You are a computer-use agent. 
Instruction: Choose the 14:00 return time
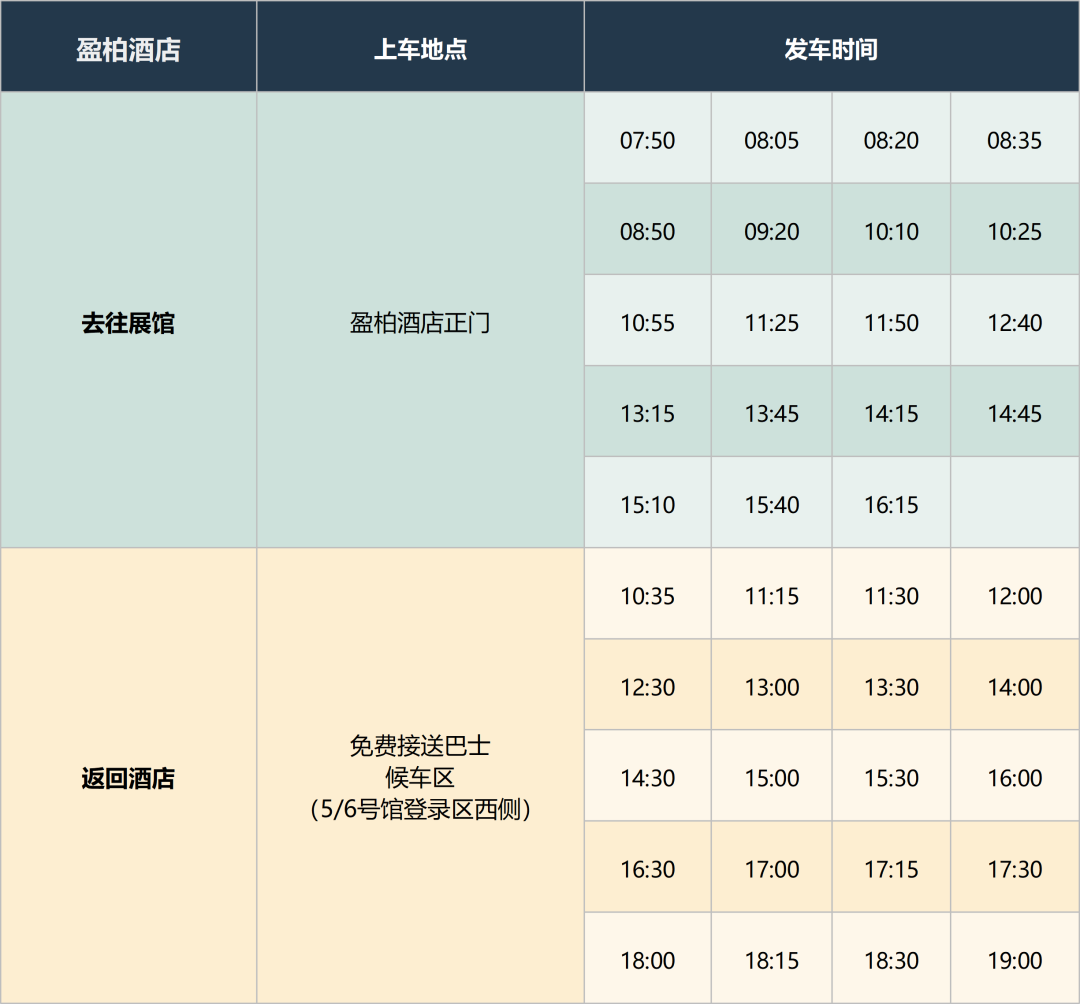[x=1015, y=684]
